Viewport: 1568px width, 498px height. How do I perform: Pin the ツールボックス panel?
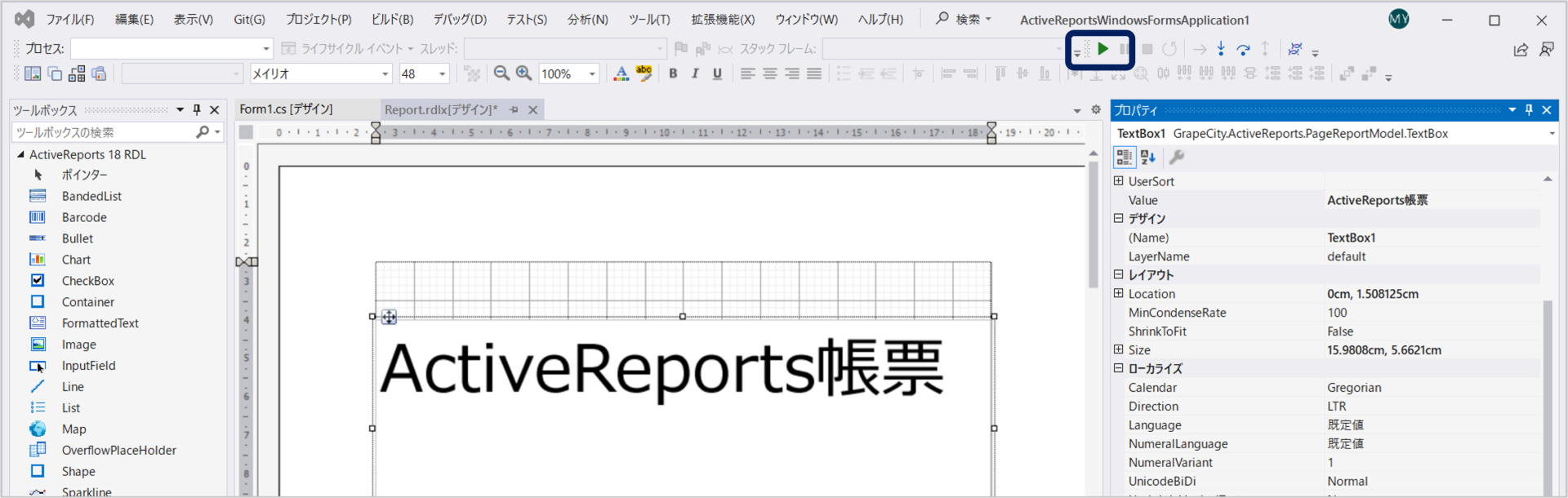click(197, 109)
